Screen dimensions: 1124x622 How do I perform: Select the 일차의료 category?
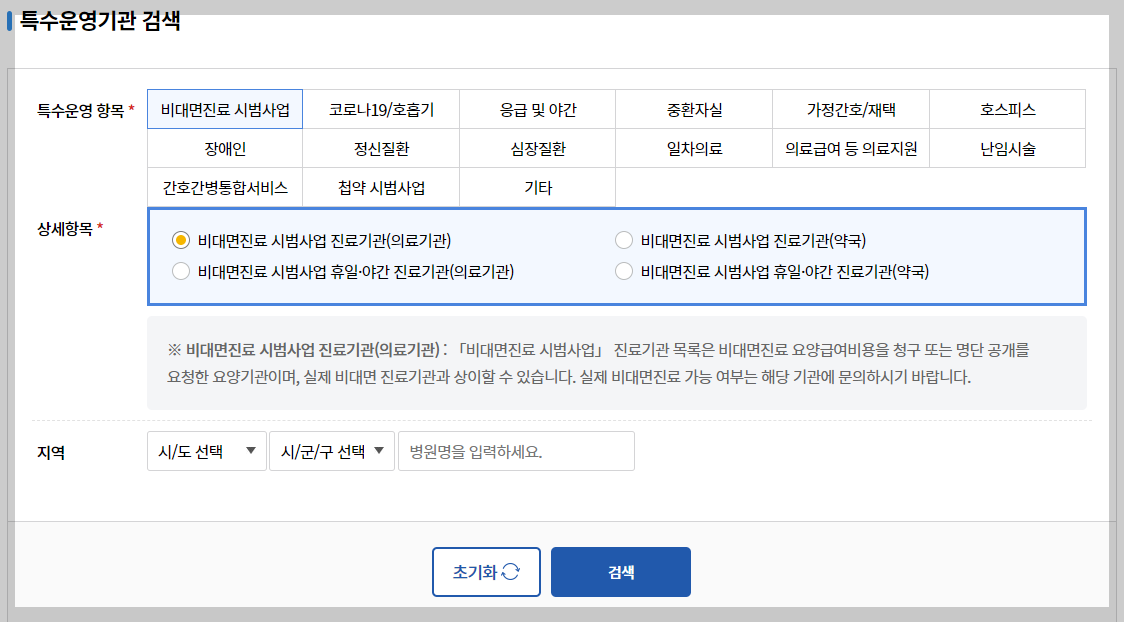click(693, 148)
